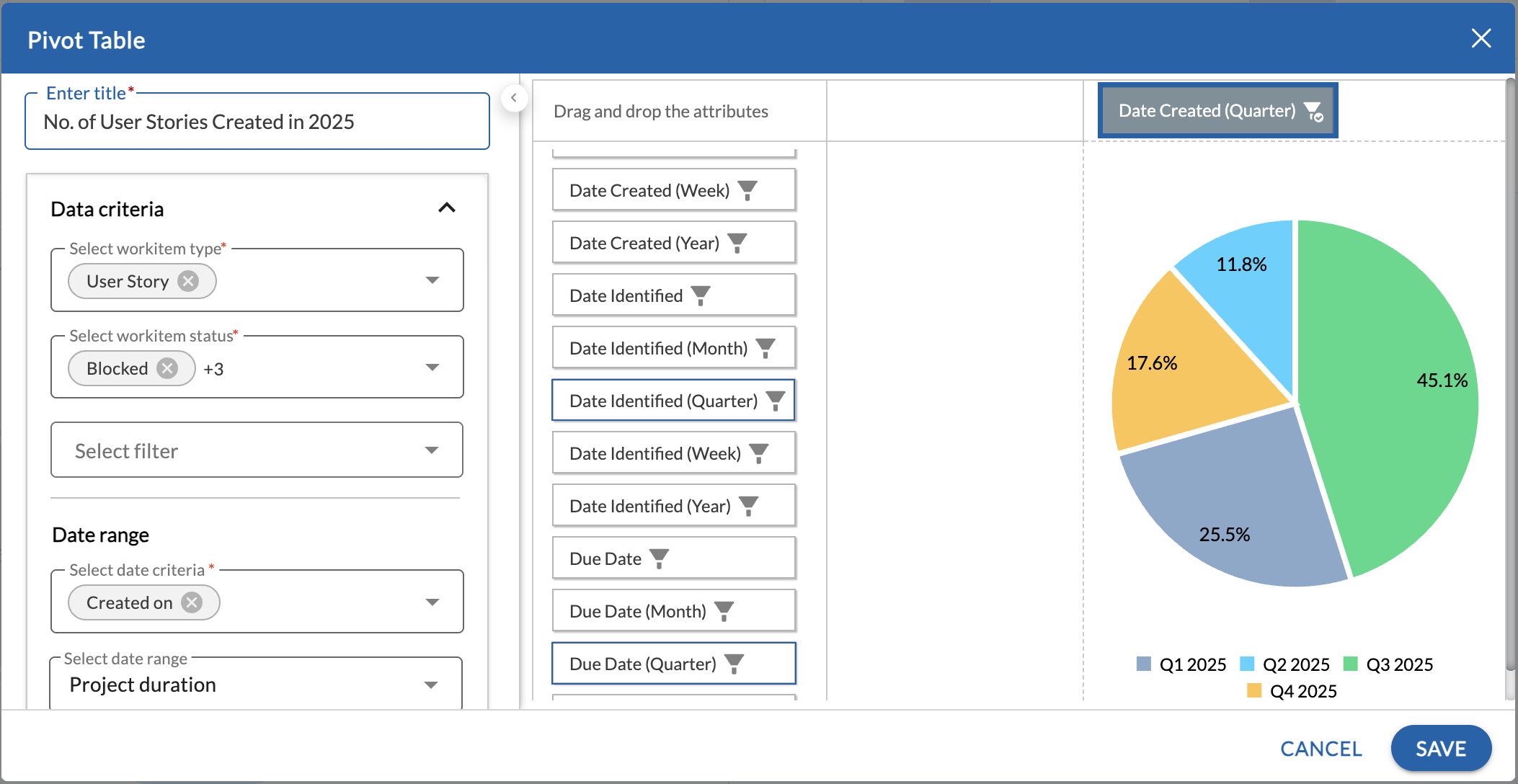Image resolution: width=1518 pixels, height=784 pixels.
Task: Click the Enter title input field
Action: tap(257, 122)
